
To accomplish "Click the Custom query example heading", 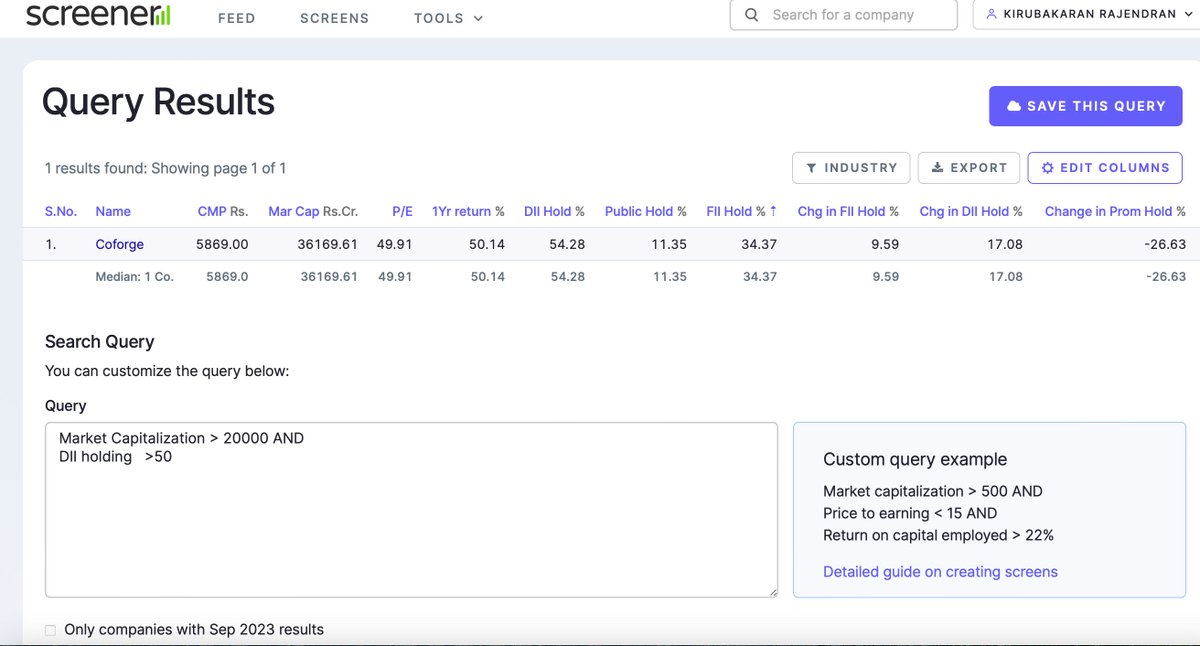I will [915, 459].
